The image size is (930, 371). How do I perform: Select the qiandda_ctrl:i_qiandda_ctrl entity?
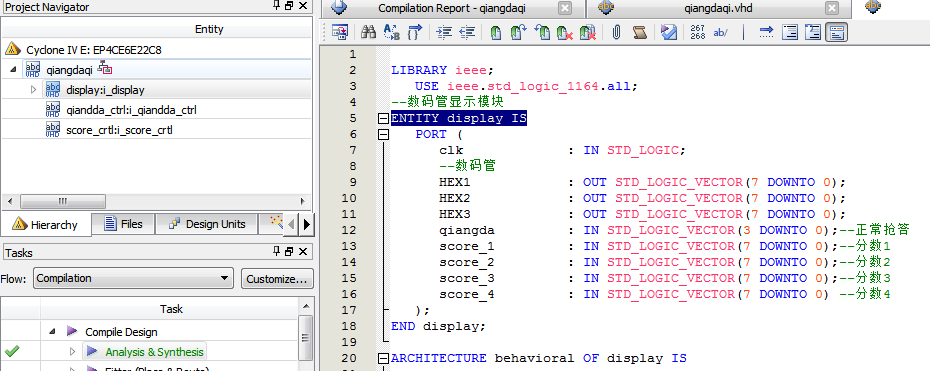click(x=131, y=110)
